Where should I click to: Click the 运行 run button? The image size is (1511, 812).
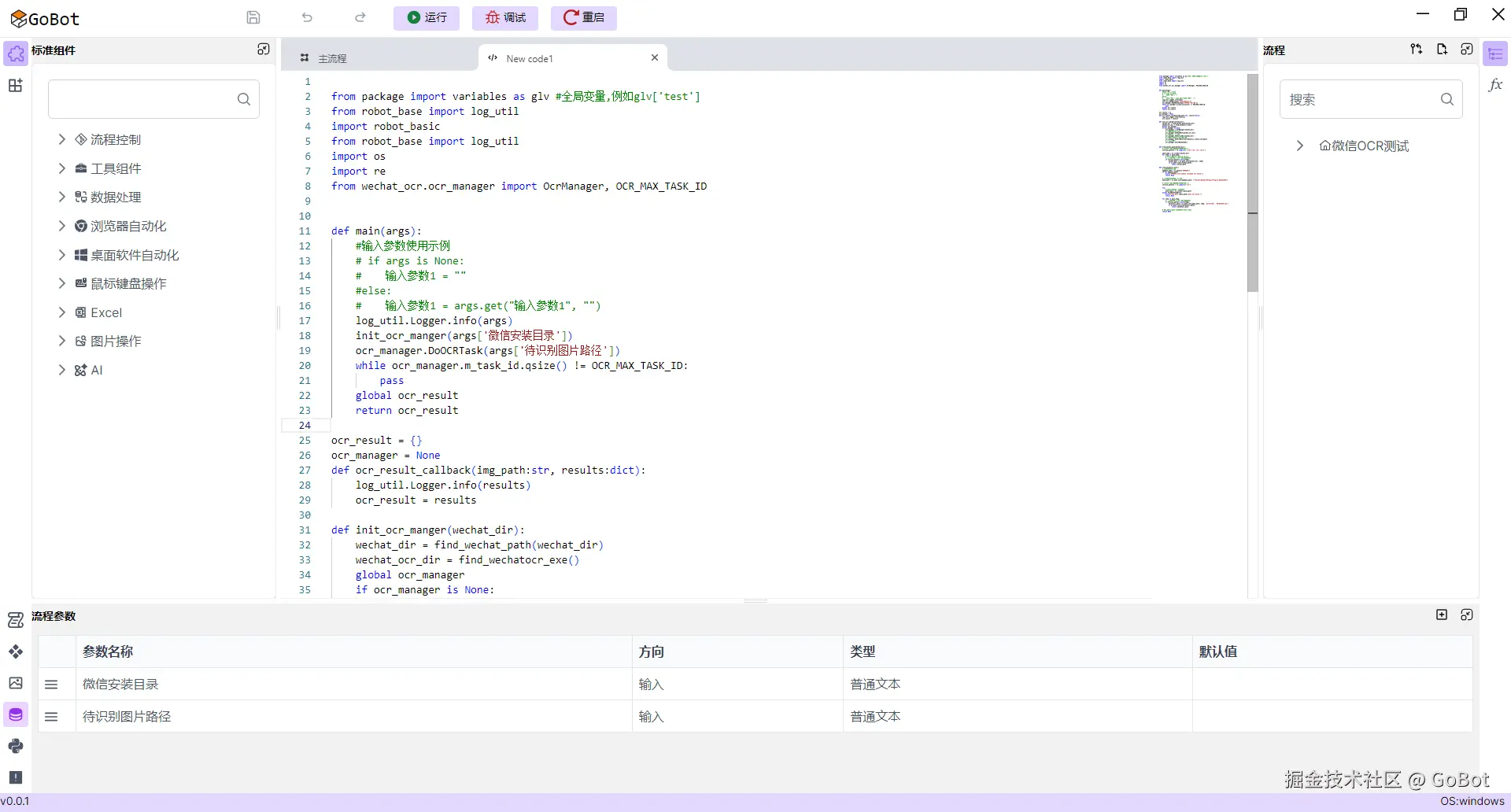point(426,18)
